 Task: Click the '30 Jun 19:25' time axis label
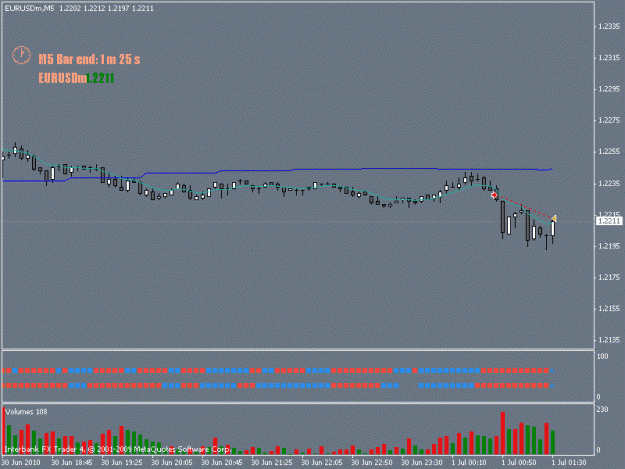tap(122, 462)
